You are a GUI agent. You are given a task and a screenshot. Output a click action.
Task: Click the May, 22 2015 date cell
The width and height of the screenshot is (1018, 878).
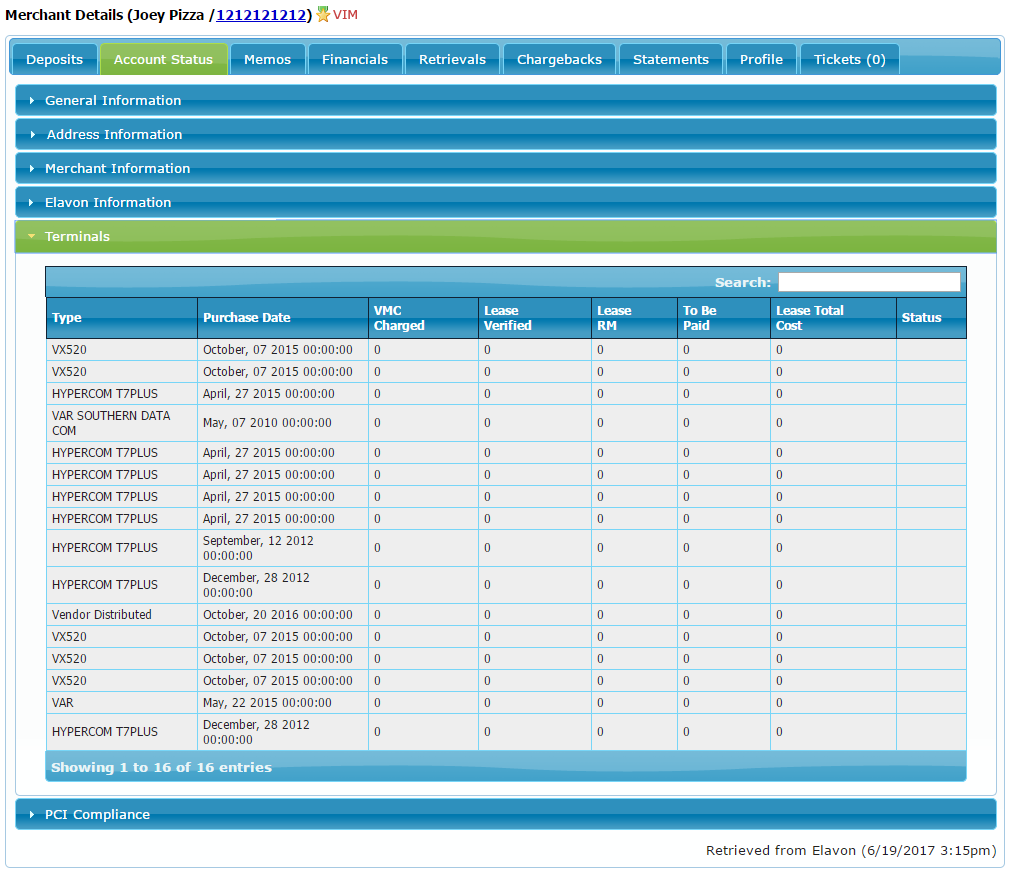(x=282, y=703)
